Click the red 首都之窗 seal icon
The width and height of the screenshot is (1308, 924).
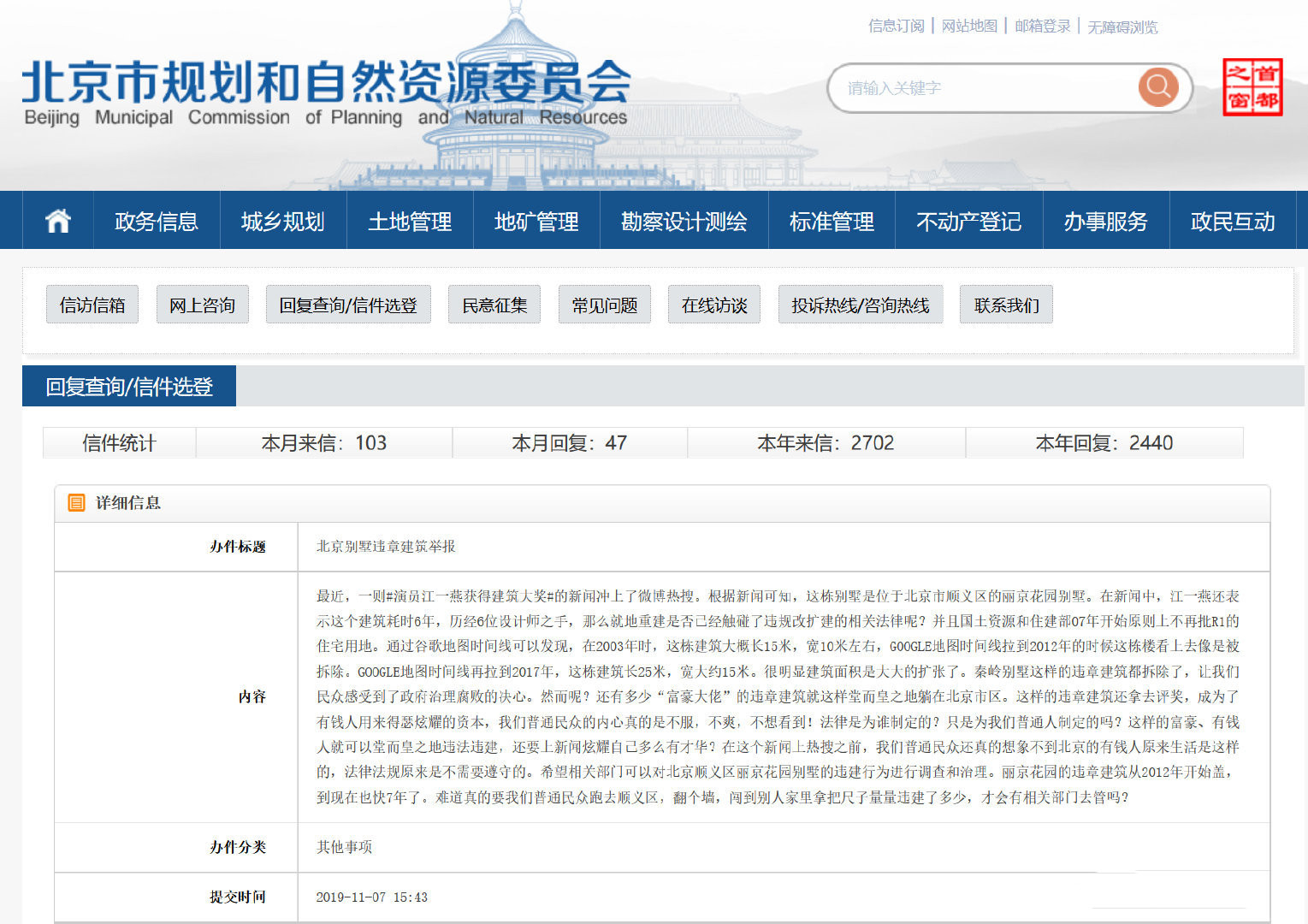1252,87
